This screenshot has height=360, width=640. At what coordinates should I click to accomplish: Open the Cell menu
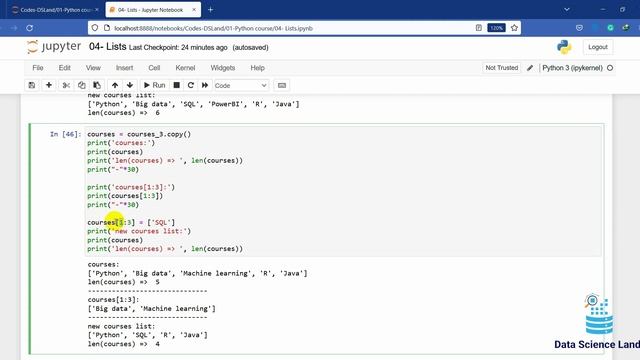point(154,68)
